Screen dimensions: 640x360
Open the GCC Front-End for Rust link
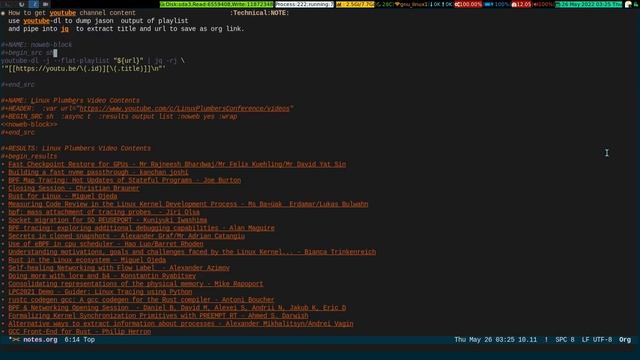(x=80, y=331)
